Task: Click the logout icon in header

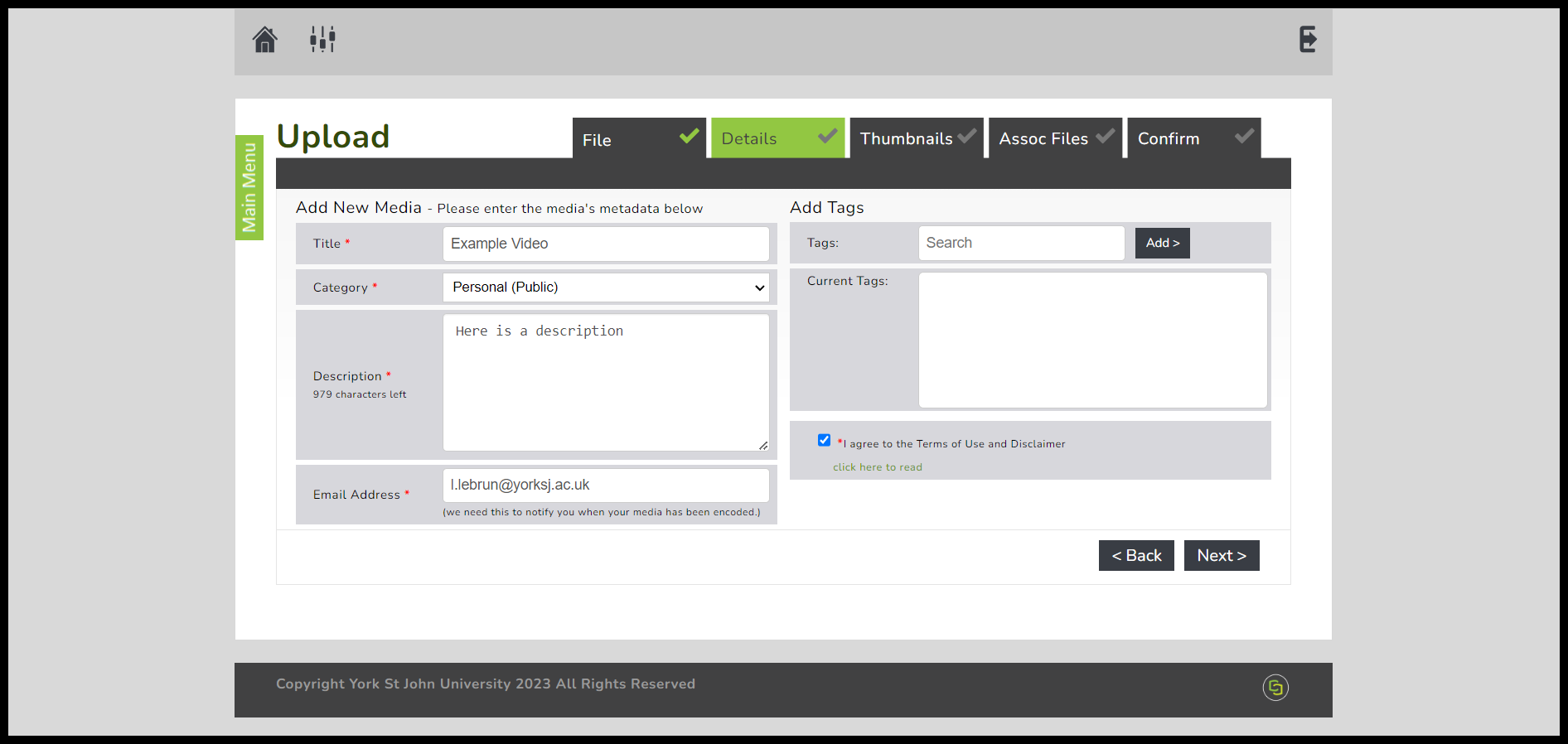Action: pyautogui.click(x=1308, y=39)
